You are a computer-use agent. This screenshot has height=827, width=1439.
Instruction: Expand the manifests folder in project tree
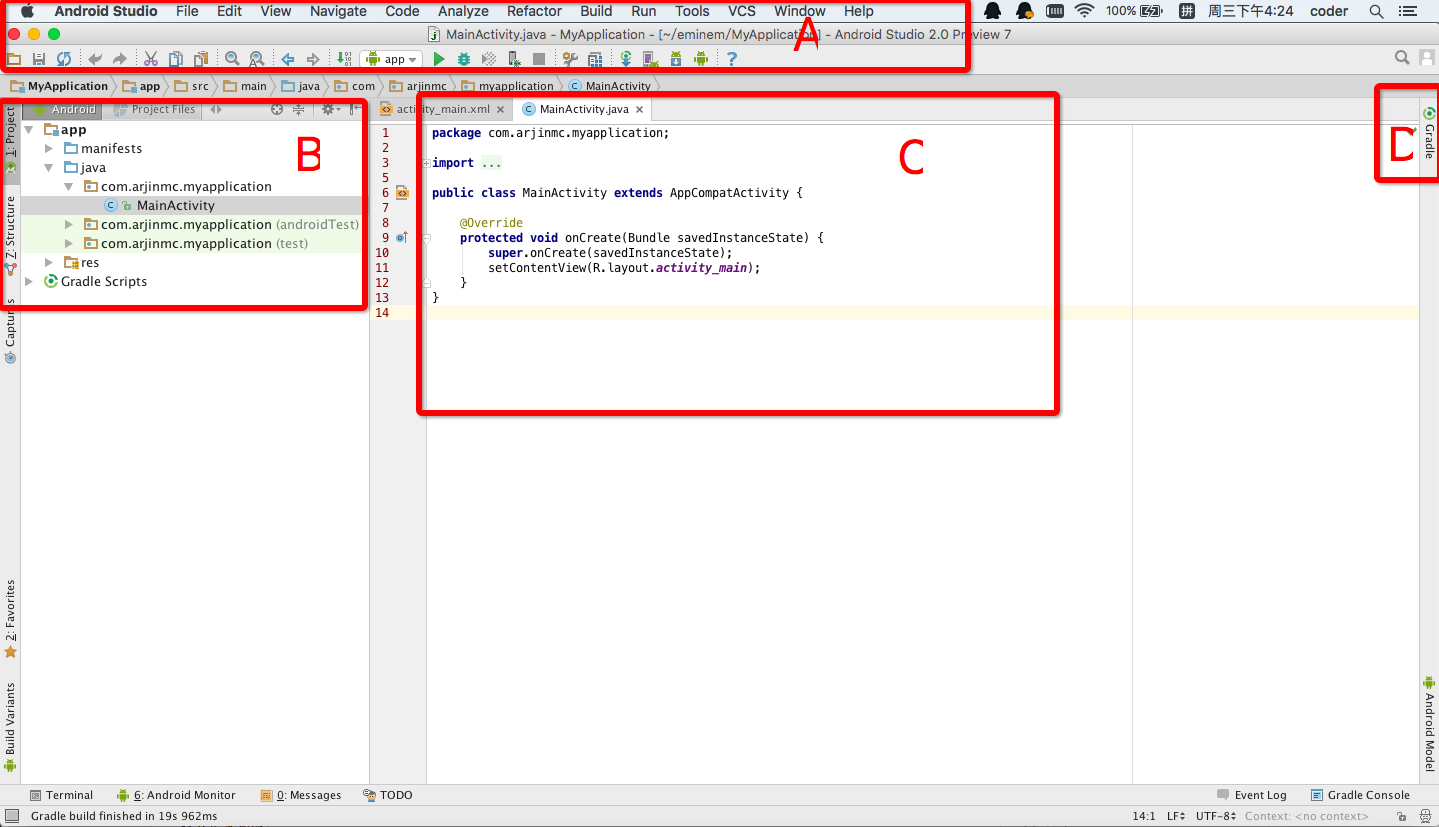coord(49,149)
